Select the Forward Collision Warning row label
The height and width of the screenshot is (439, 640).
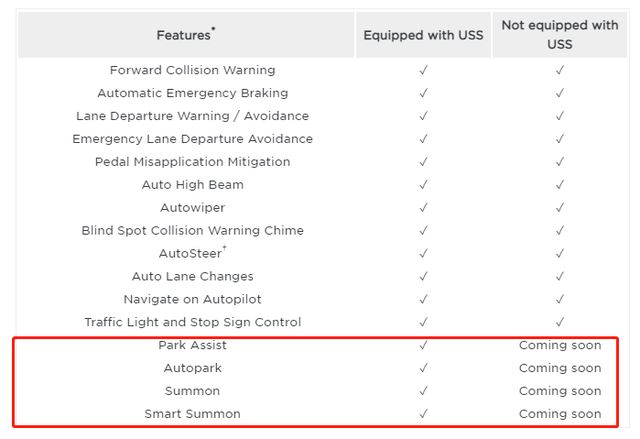192,70
